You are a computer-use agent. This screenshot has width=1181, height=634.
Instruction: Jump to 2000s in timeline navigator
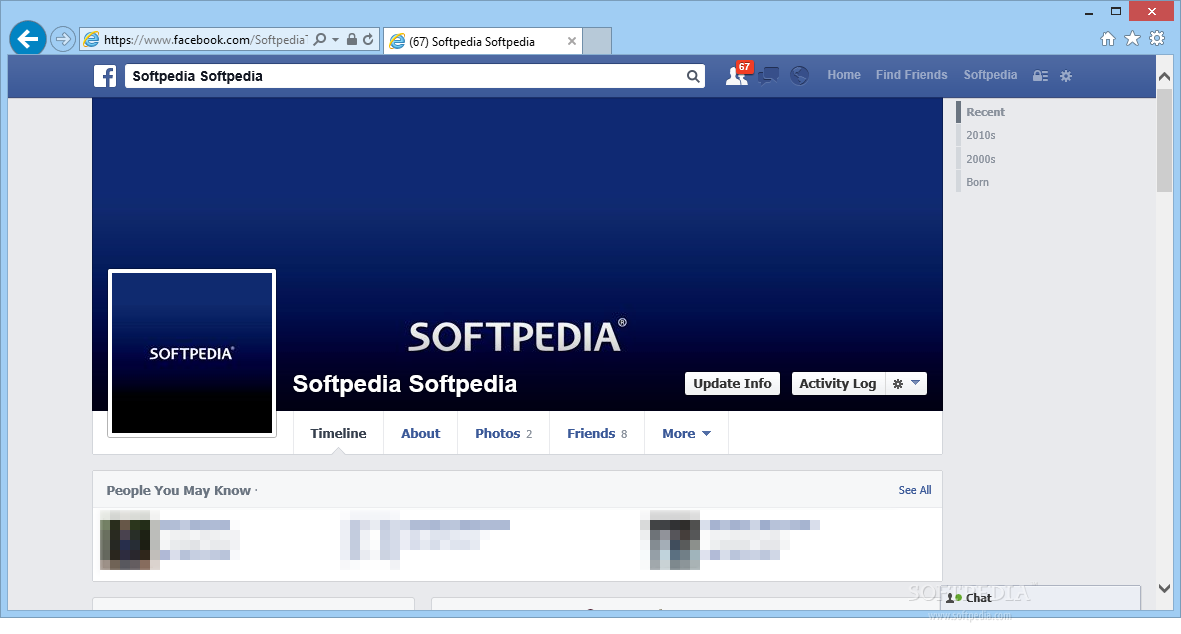click(x=981, y=159)
